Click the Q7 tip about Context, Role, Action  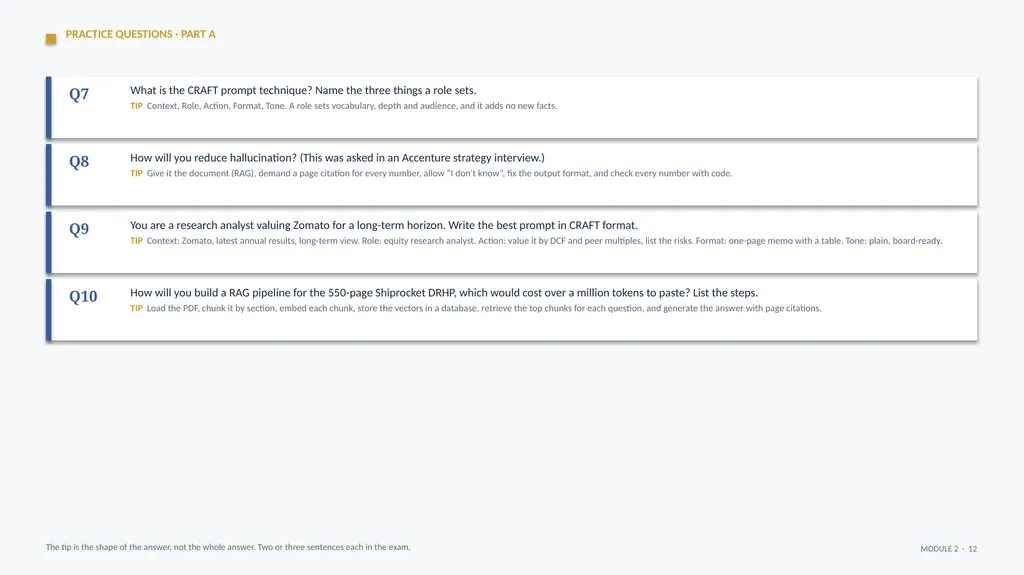click(x=352, y=106)
